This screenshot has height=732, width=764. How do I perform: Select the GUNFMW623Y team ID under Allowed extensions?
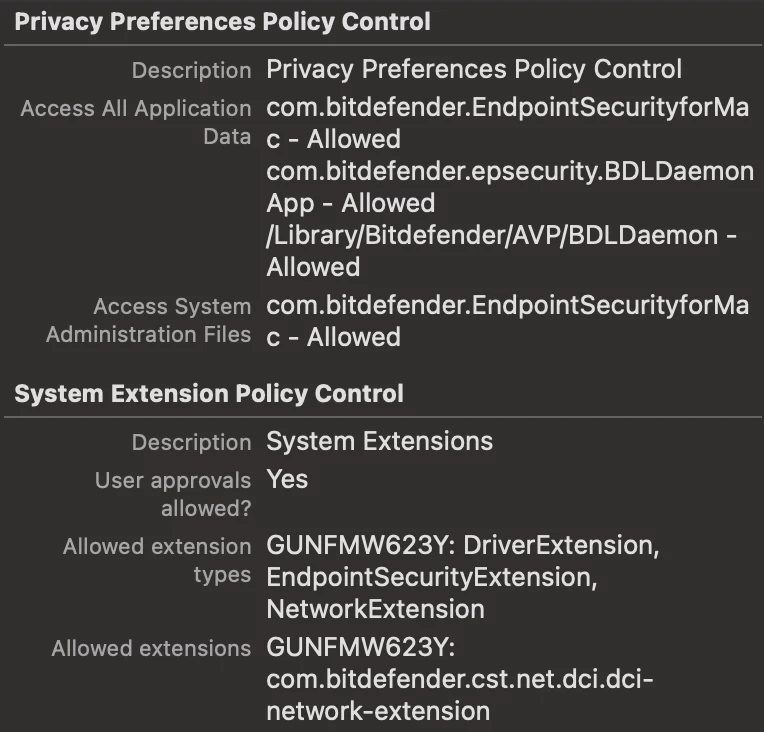click(361, 647)
